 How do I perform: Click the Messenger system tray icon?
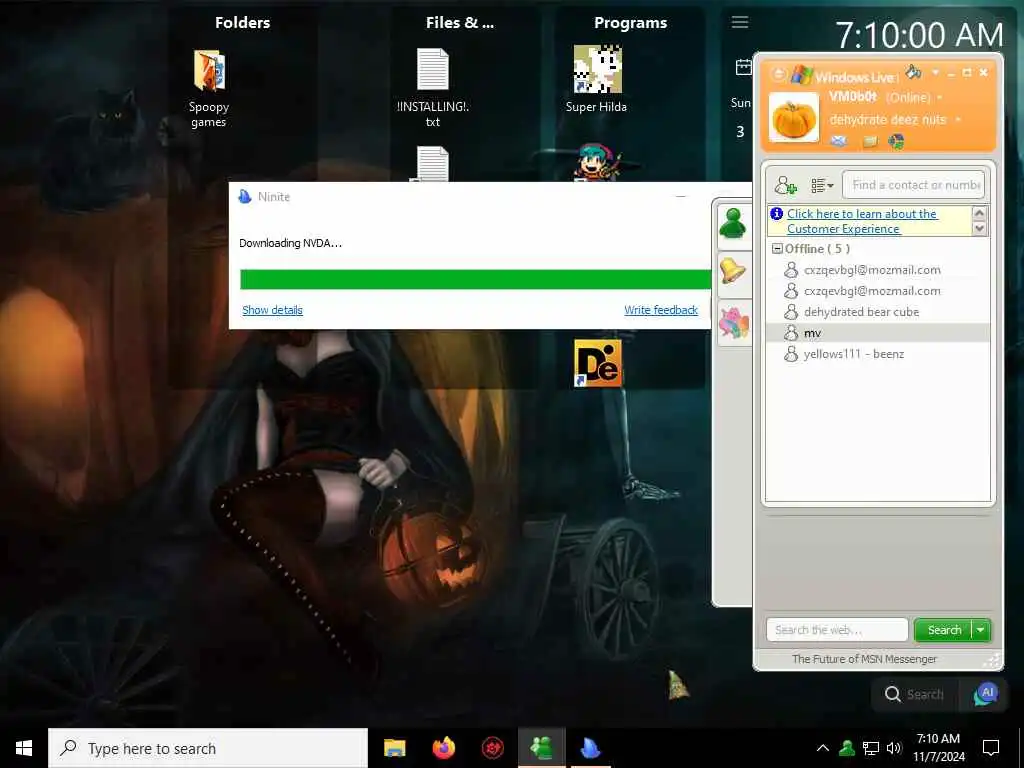847,748
